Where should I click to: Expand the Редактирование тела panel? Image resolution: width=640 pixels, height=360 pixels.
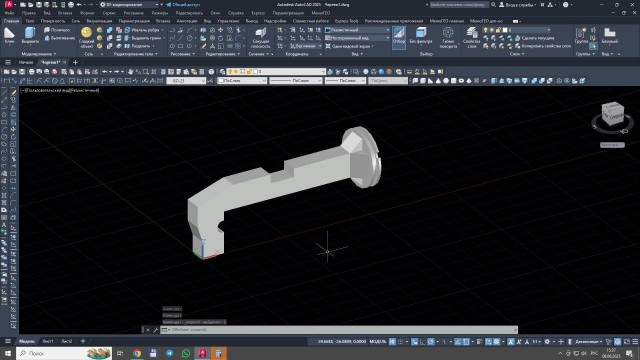135,54
